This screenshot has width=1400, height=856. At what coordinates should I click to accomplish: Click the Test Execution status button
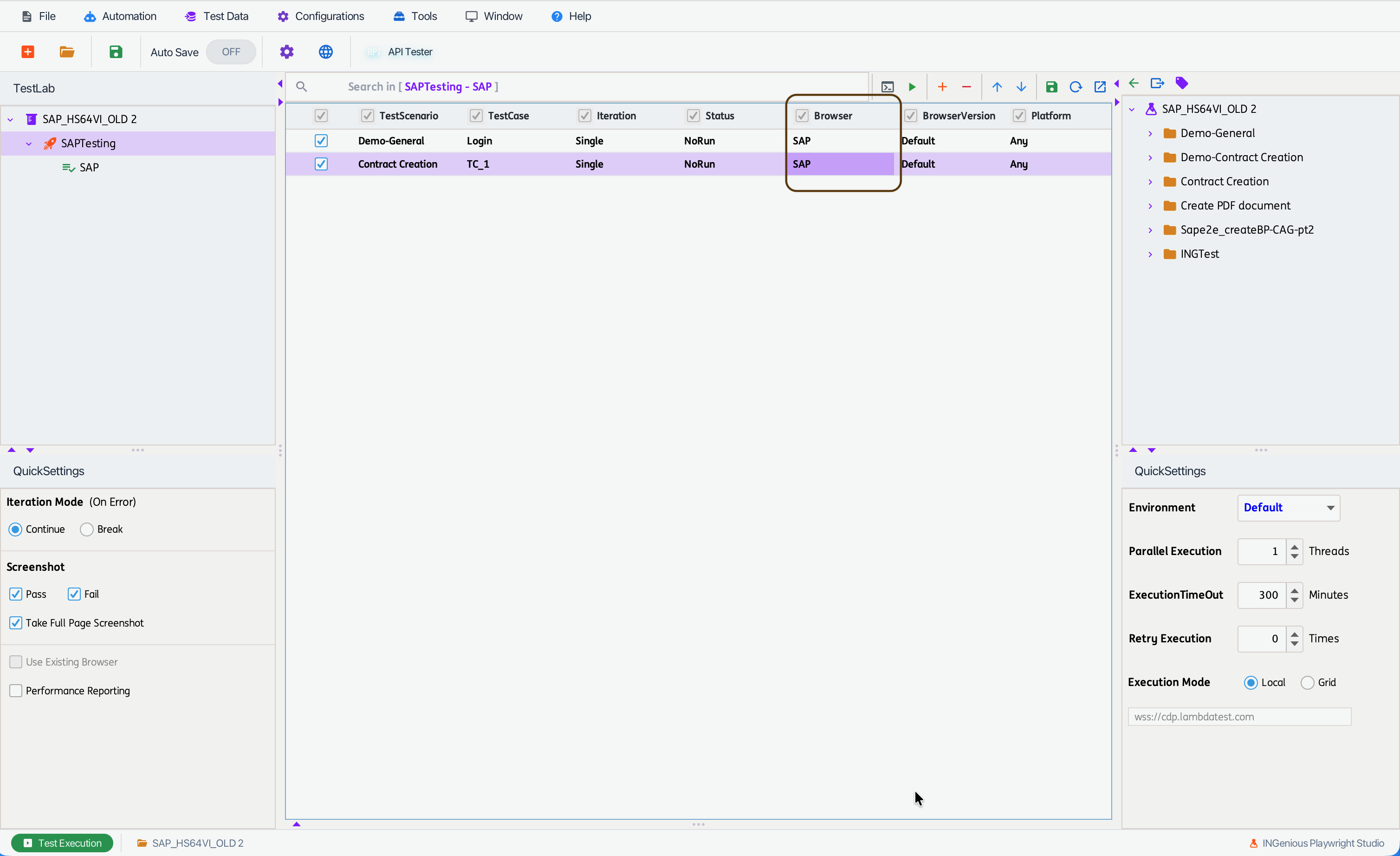point(62,843)
